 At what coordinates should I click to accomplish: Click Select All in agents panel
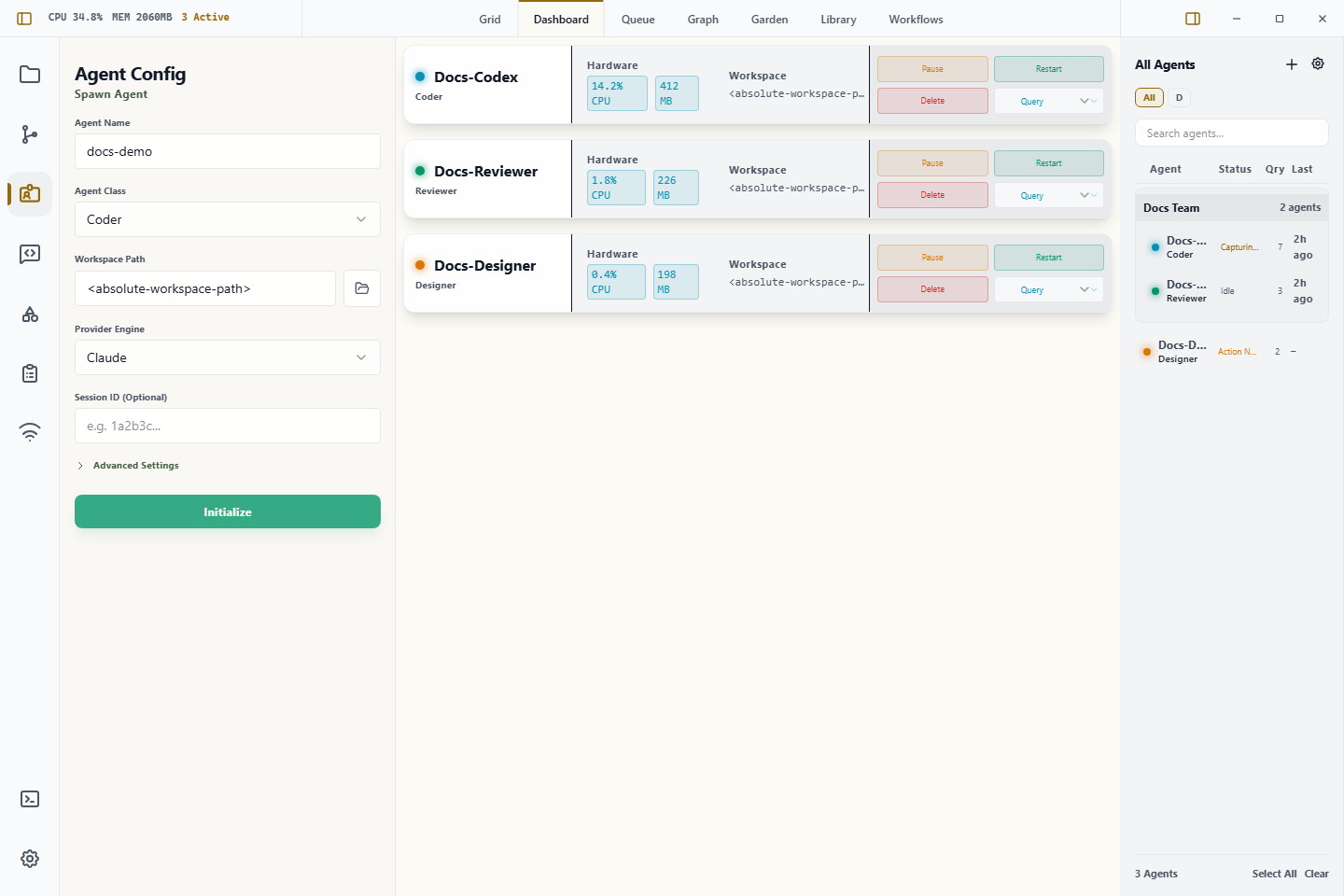pos(1274,874)
